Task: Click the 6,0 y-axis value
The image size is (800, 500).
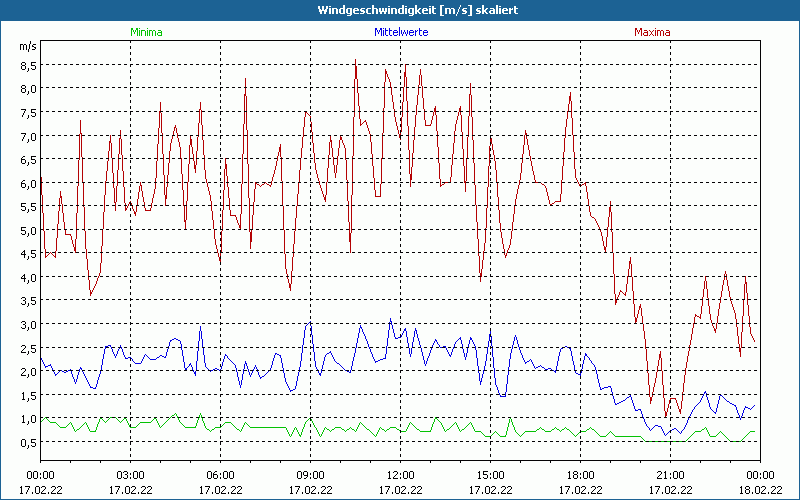Action: pyautogui.click(x=28, y=184)
